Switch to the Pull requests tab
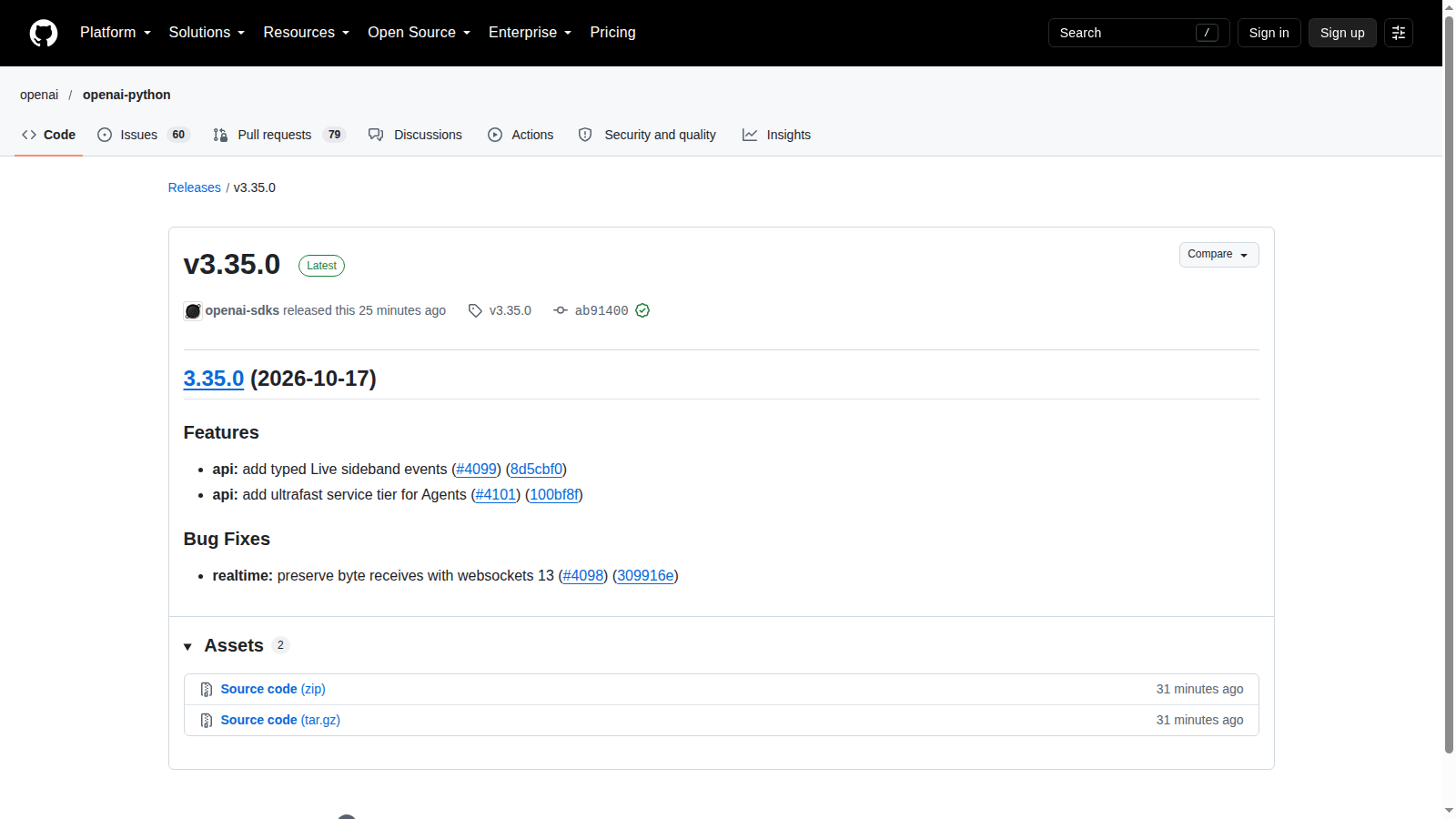This screenshot has height=819, width=1456. click(279, 135)
